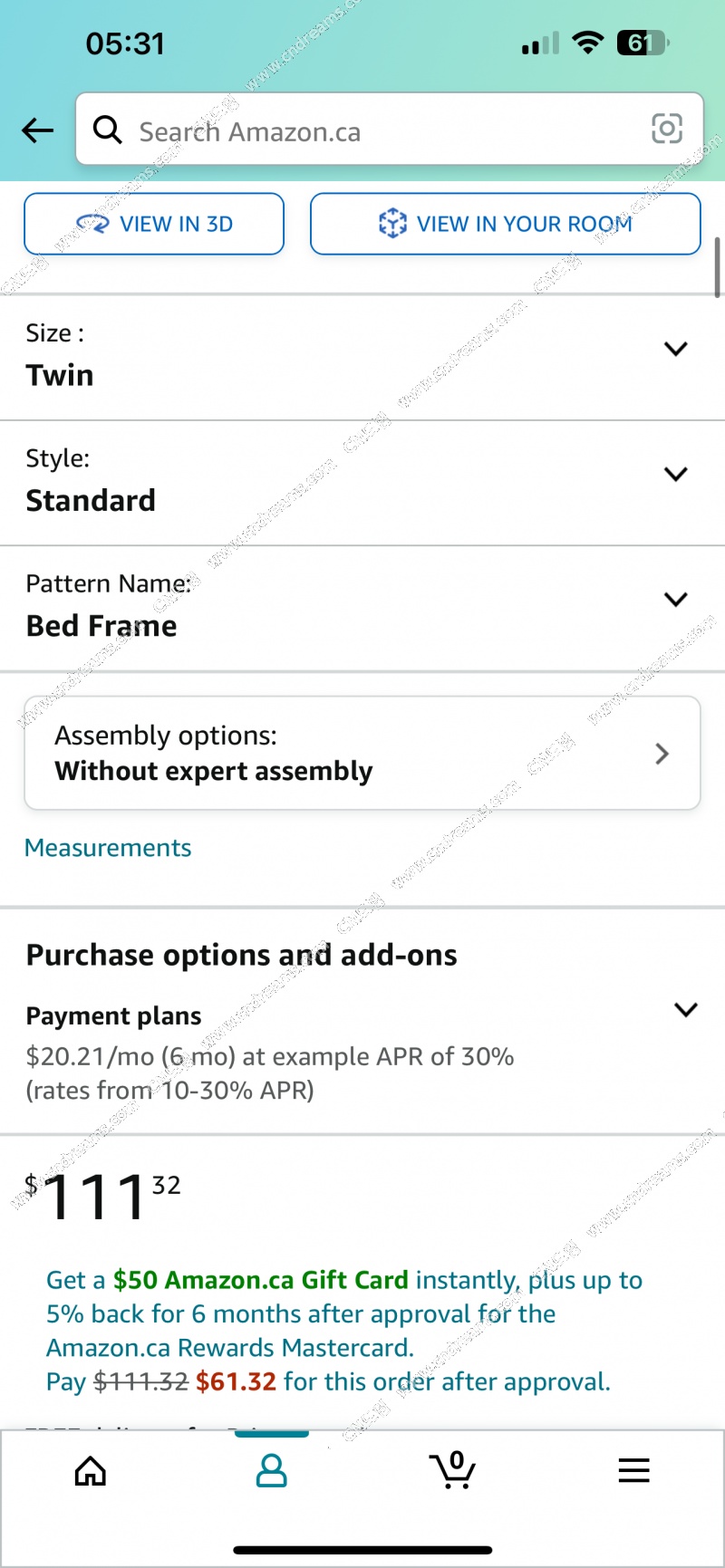Tap the back arrow icon
Viewport: 725px width, 1568px height.
(x=37, y=130)
